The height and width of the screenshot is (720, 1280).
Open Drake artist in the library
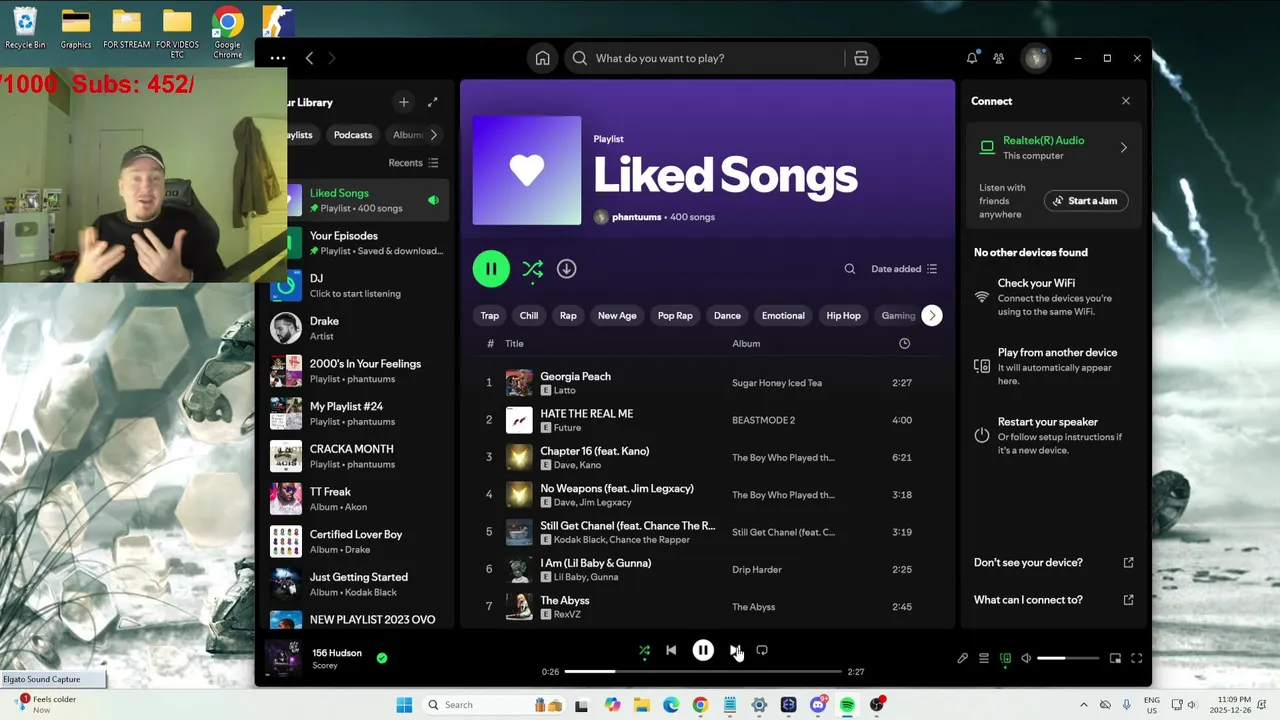(x=359, y=328)
